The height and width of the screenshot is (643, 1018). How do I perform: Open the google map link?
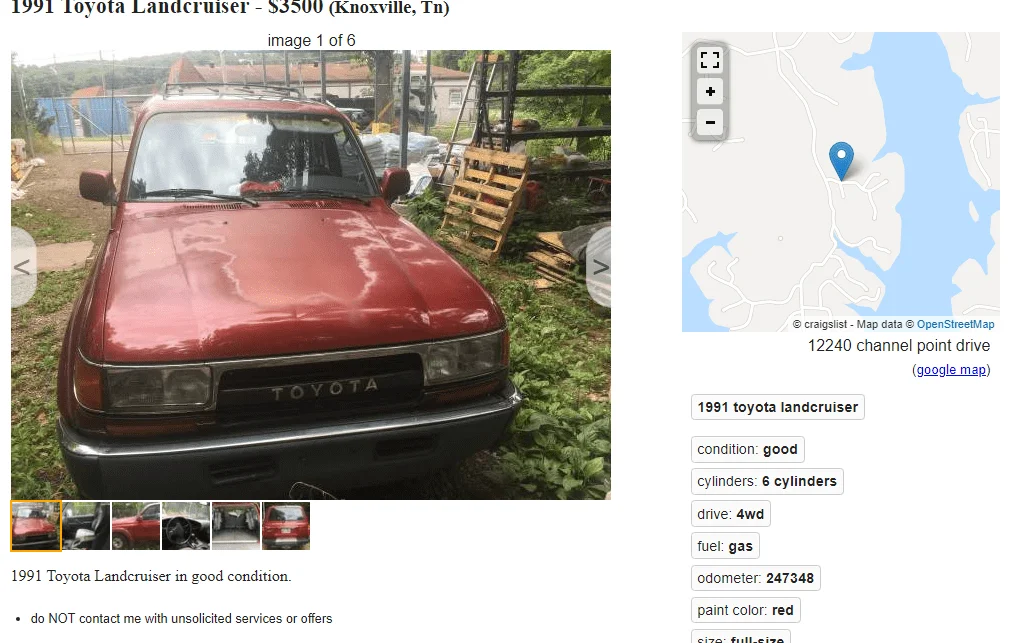pyautogui.click(x=951, y=370)
